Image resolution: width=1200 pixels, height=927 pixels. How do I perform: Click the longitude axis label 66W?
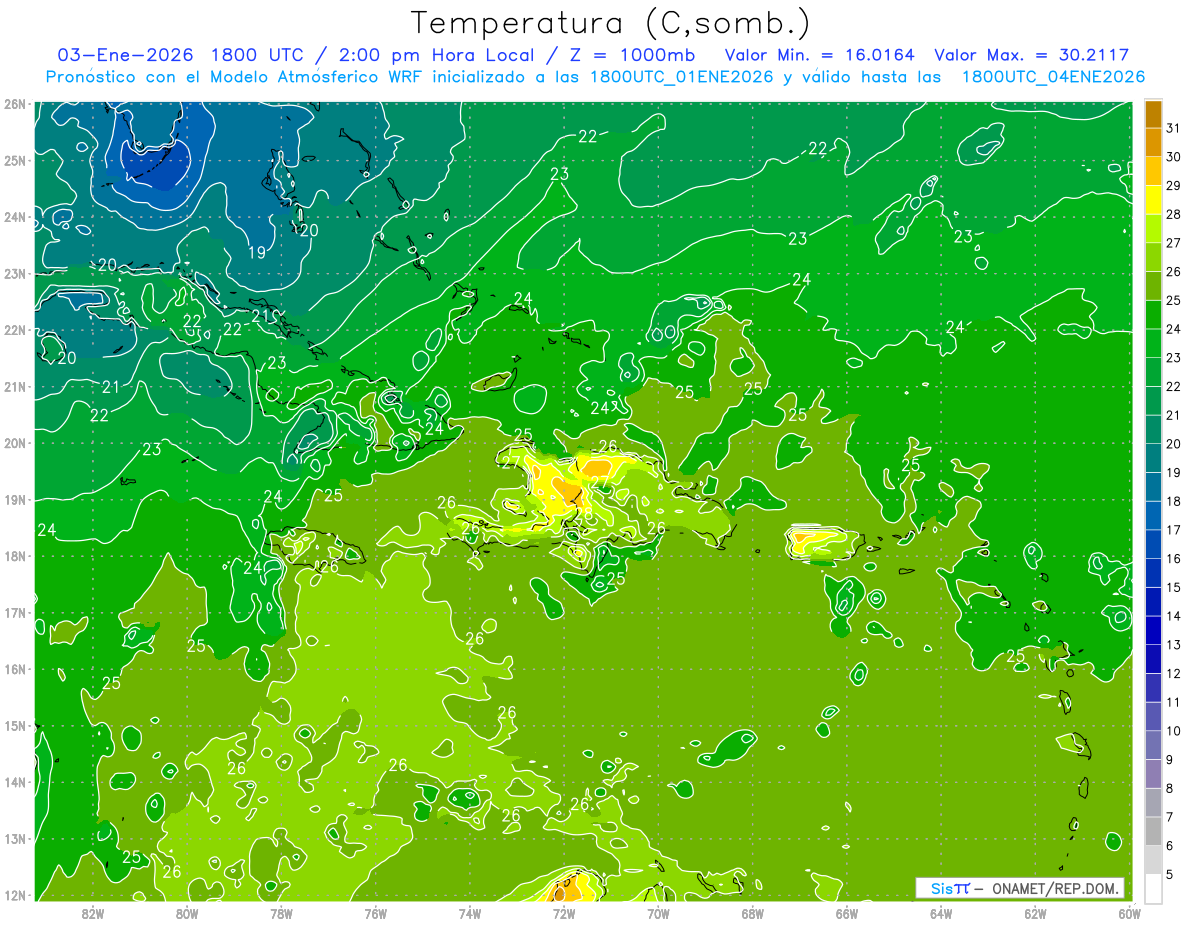[x=847, y=913]
